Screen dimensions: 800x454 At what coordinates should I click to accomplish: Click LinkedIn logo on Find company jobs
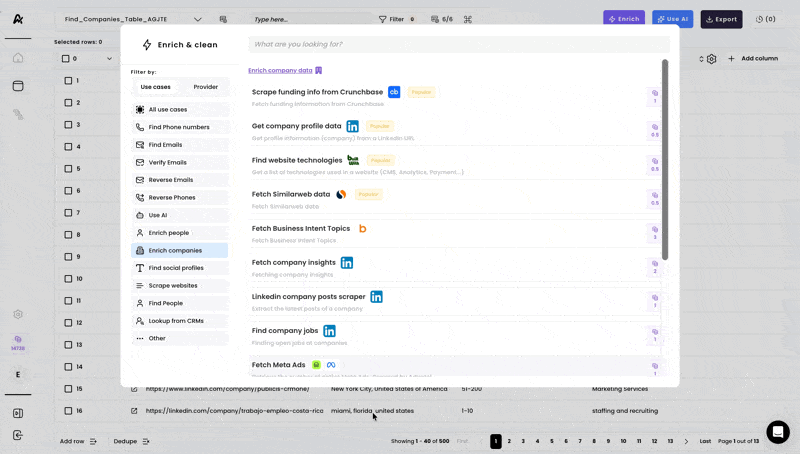330,331
